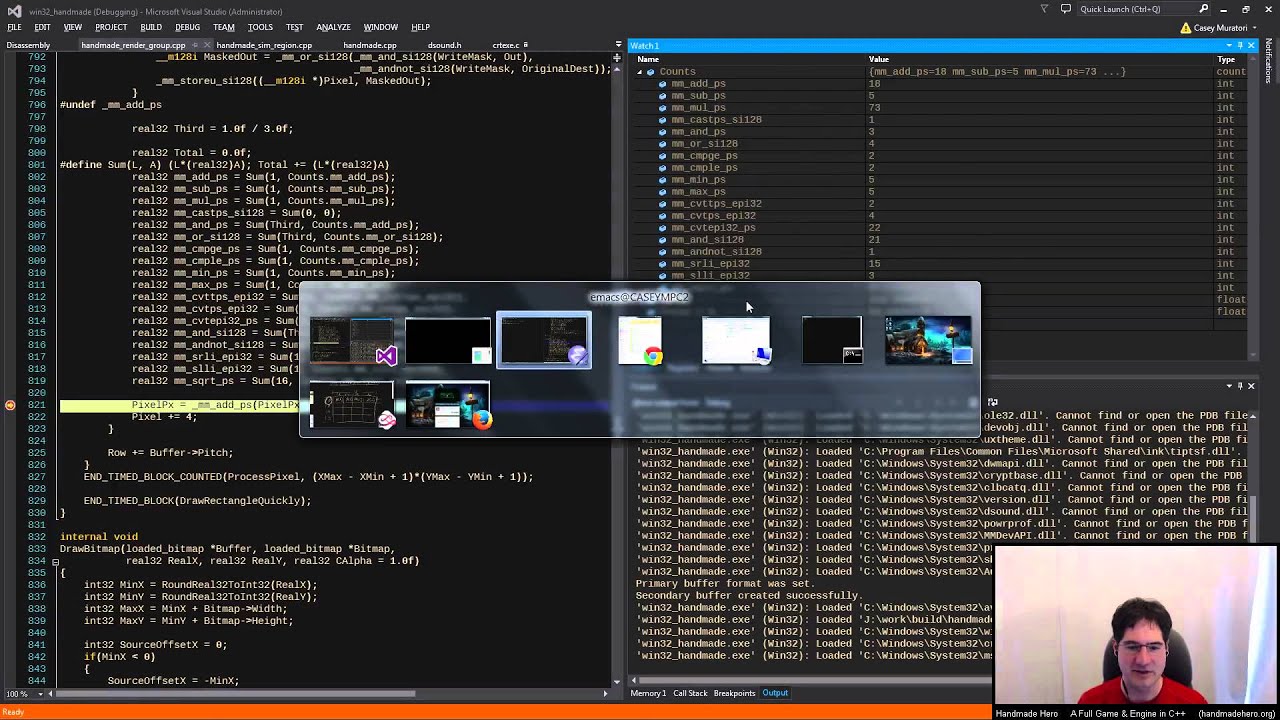The height and width of the screenshot is (720, 1280).
Task: Switch to the Disassembly tab
Action: 28,45
